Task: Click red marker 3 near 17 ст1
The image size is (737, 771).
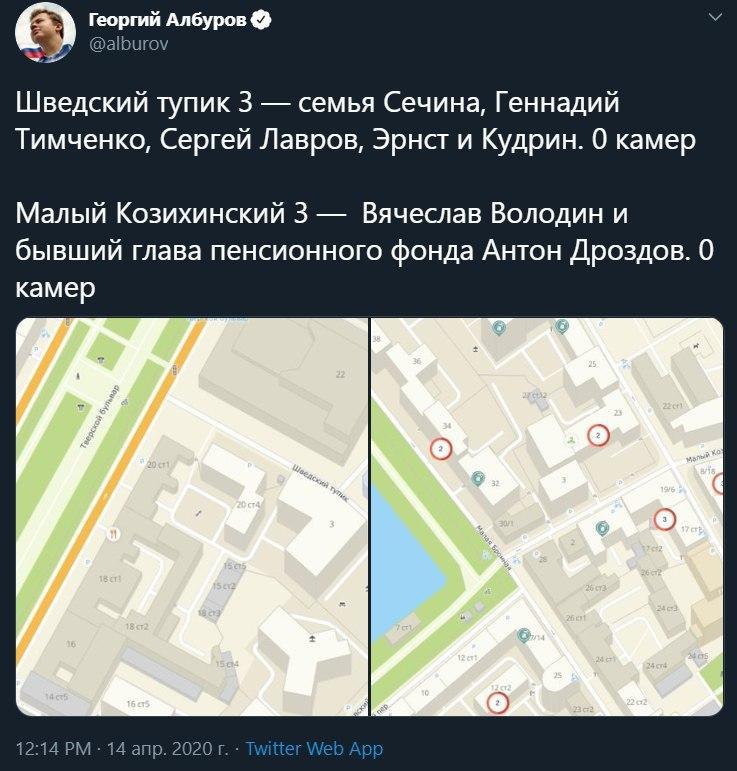Action: pos(664,518)
